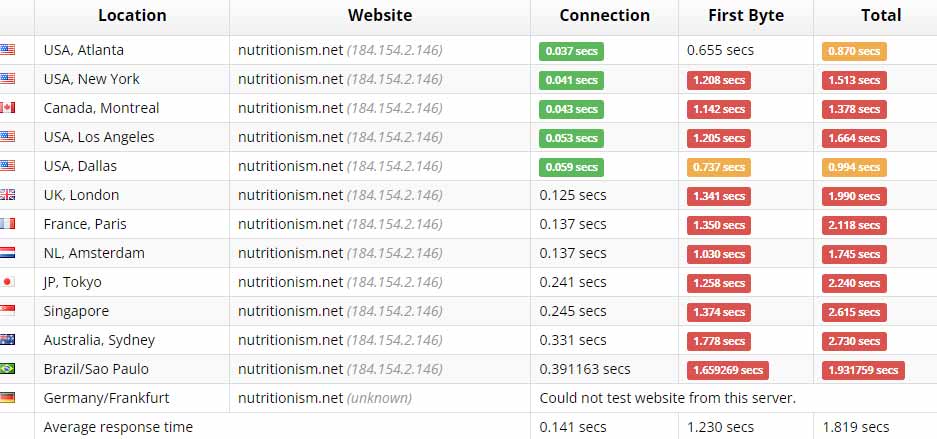
Task: Click the Brazil flag for Sao Paulo
Action: [8, 369]
